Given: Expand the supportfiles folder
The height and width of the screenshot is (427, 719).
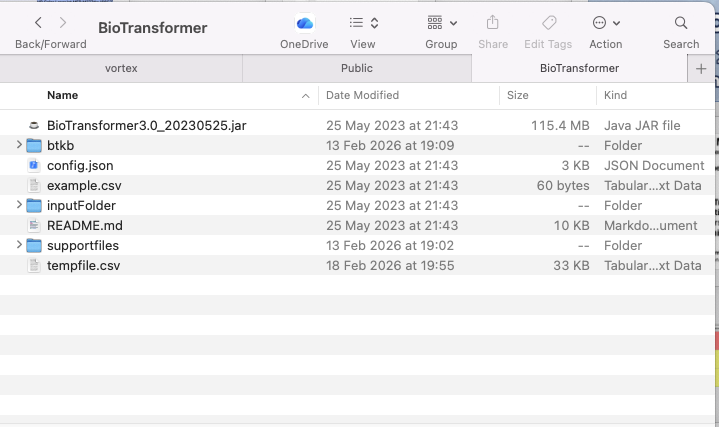Looking at the screenshot, I should (x=19, y=245).
